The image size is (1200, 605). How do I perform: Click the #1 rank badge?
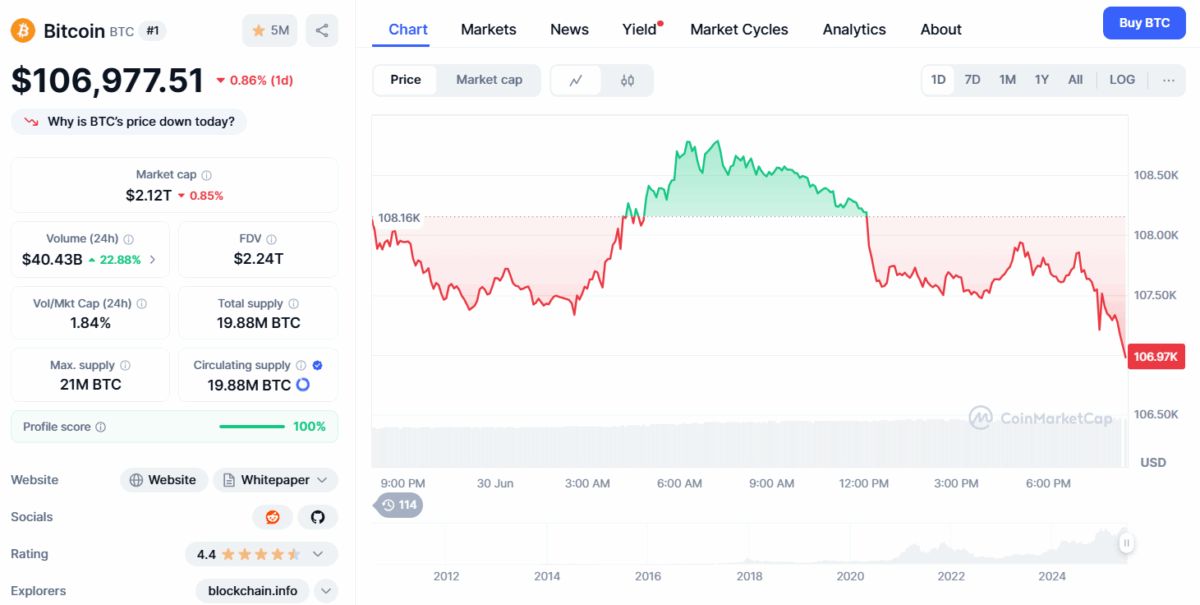click(153, 31)
